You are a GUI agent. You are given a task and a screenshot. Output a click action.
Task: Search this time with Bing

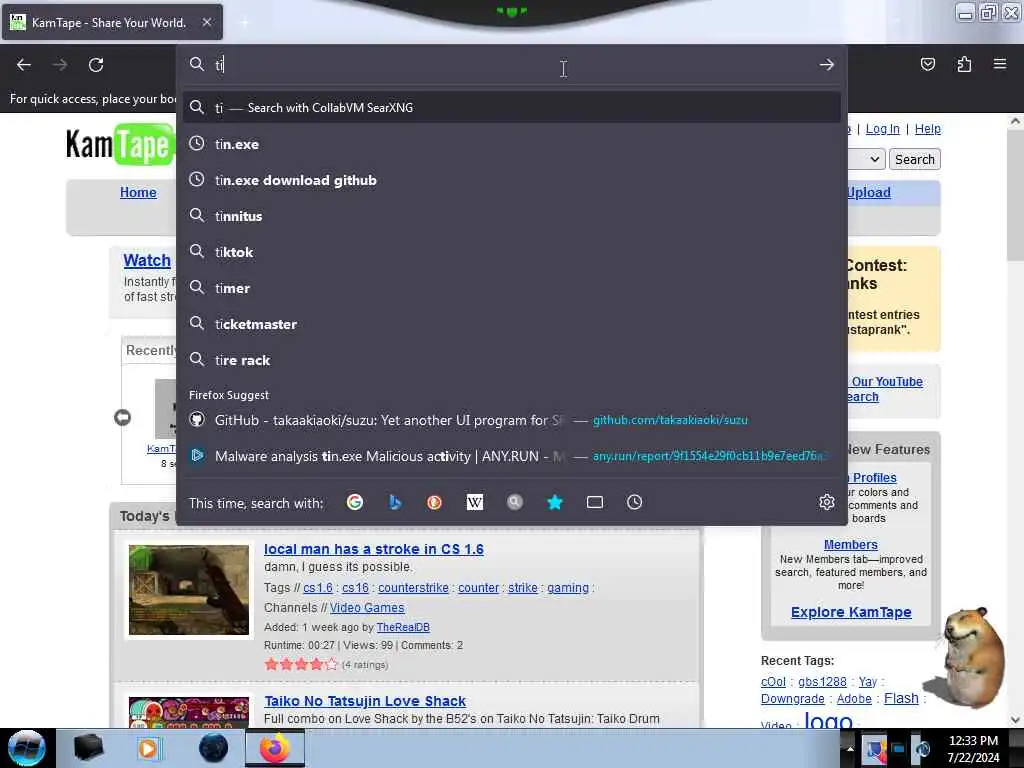[394, 502]
